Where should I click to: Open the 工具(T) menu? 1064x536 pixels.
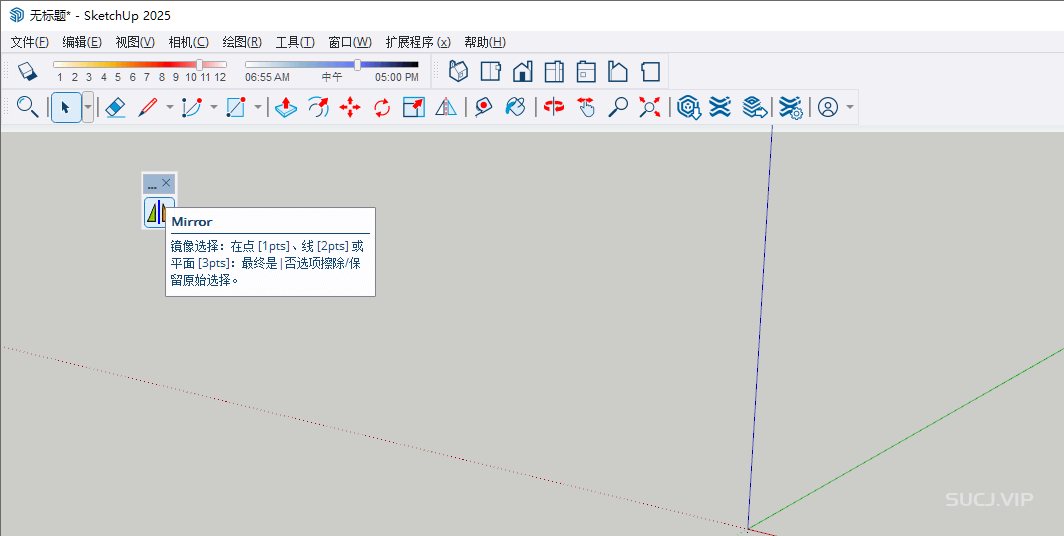[x=295, y=42]
